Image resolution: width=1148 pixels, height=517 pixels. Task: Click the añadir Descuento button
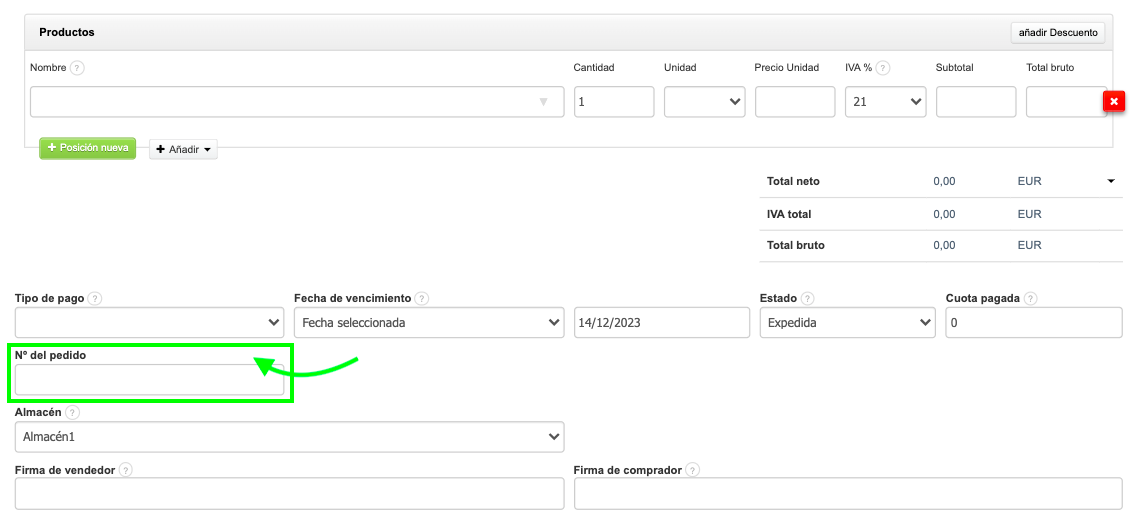(1058, 33)
